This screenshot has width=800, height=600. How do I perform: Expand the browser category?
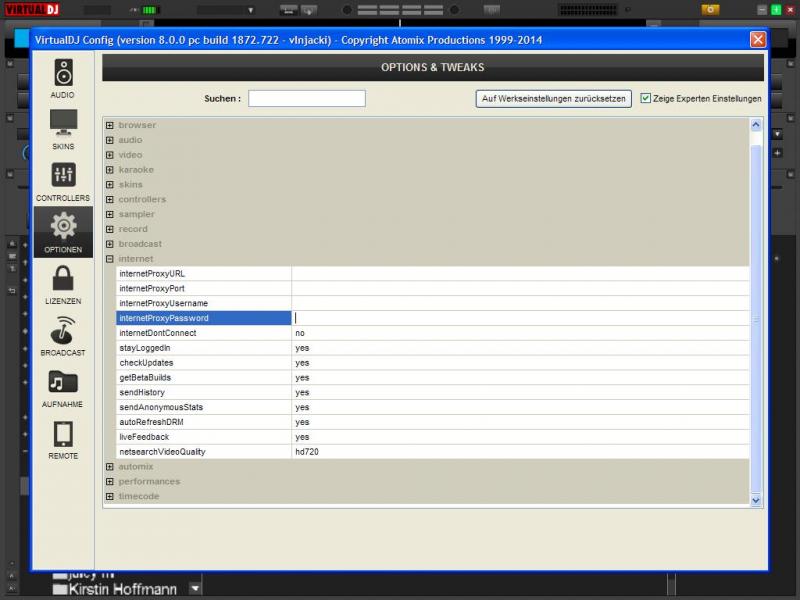pos(110,125)
